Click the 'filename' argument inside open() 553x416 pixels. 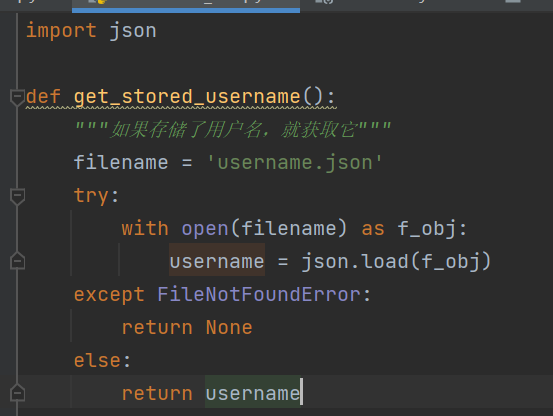(x=288, y=228)
